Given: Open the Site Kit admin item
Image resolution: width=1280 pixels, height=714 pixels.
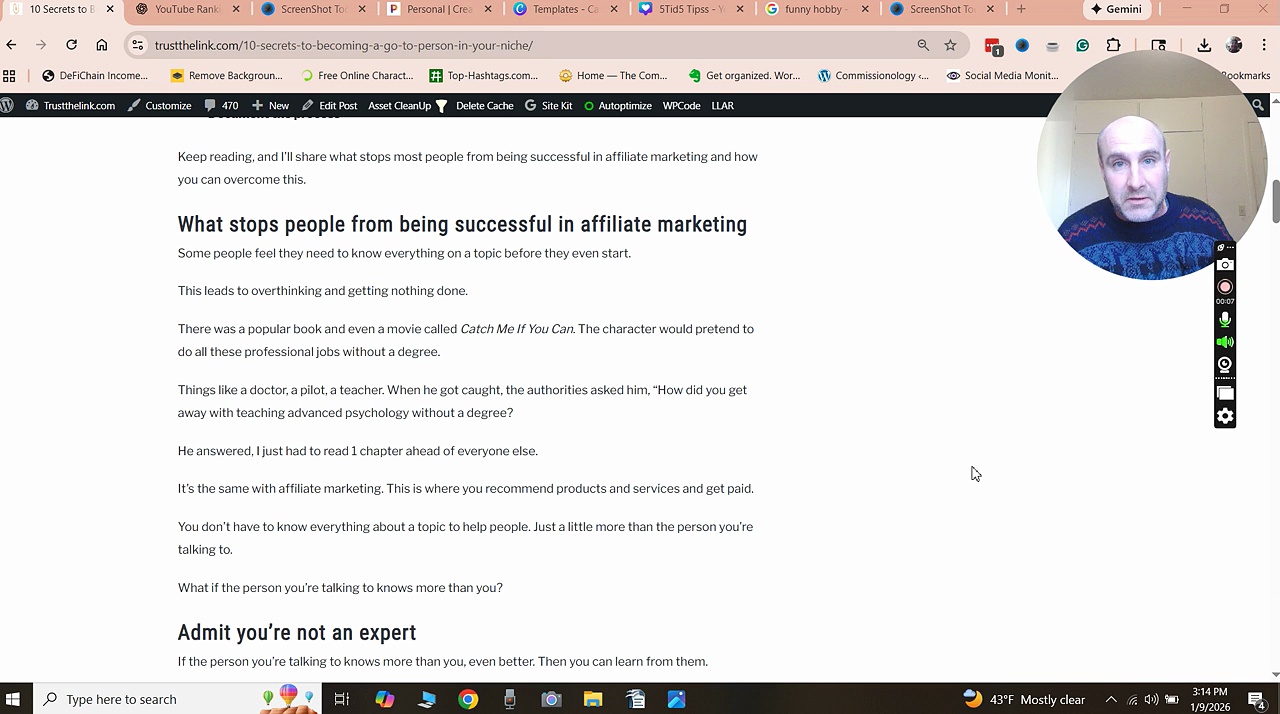Looking at the screenshot, I should pyautogui.click(x=549, y=105).
